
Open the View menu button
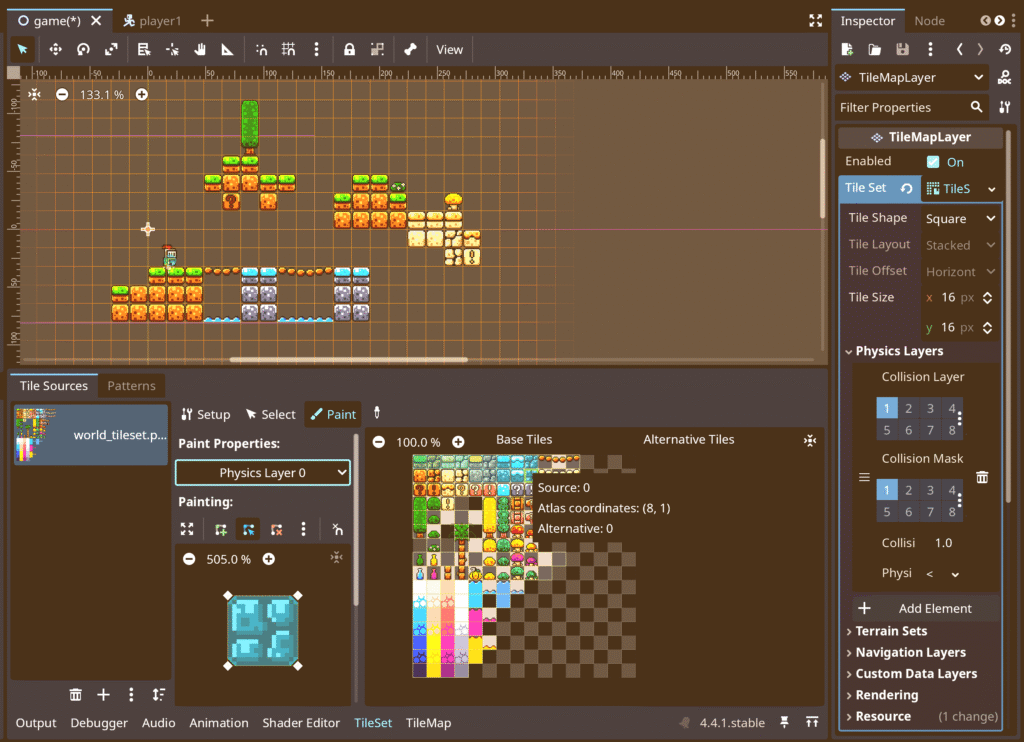click(449, 50)
